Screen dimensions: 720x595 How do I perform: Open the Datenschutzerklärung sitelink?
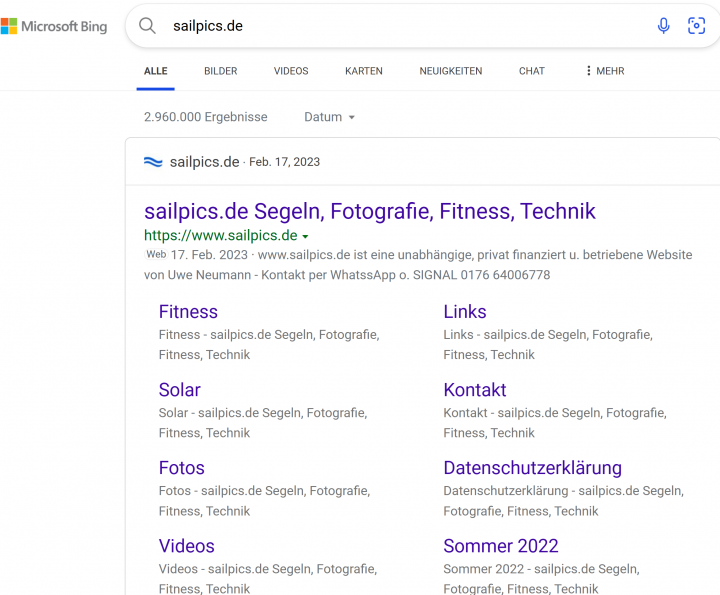[533, 468]
